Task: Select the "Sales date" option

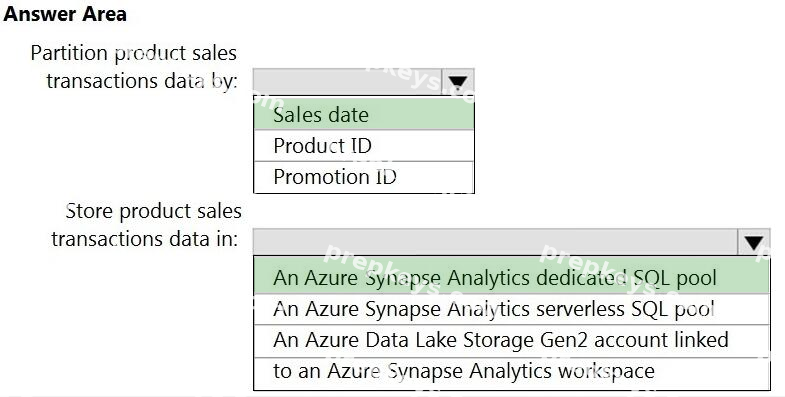Action: point(363,114)
